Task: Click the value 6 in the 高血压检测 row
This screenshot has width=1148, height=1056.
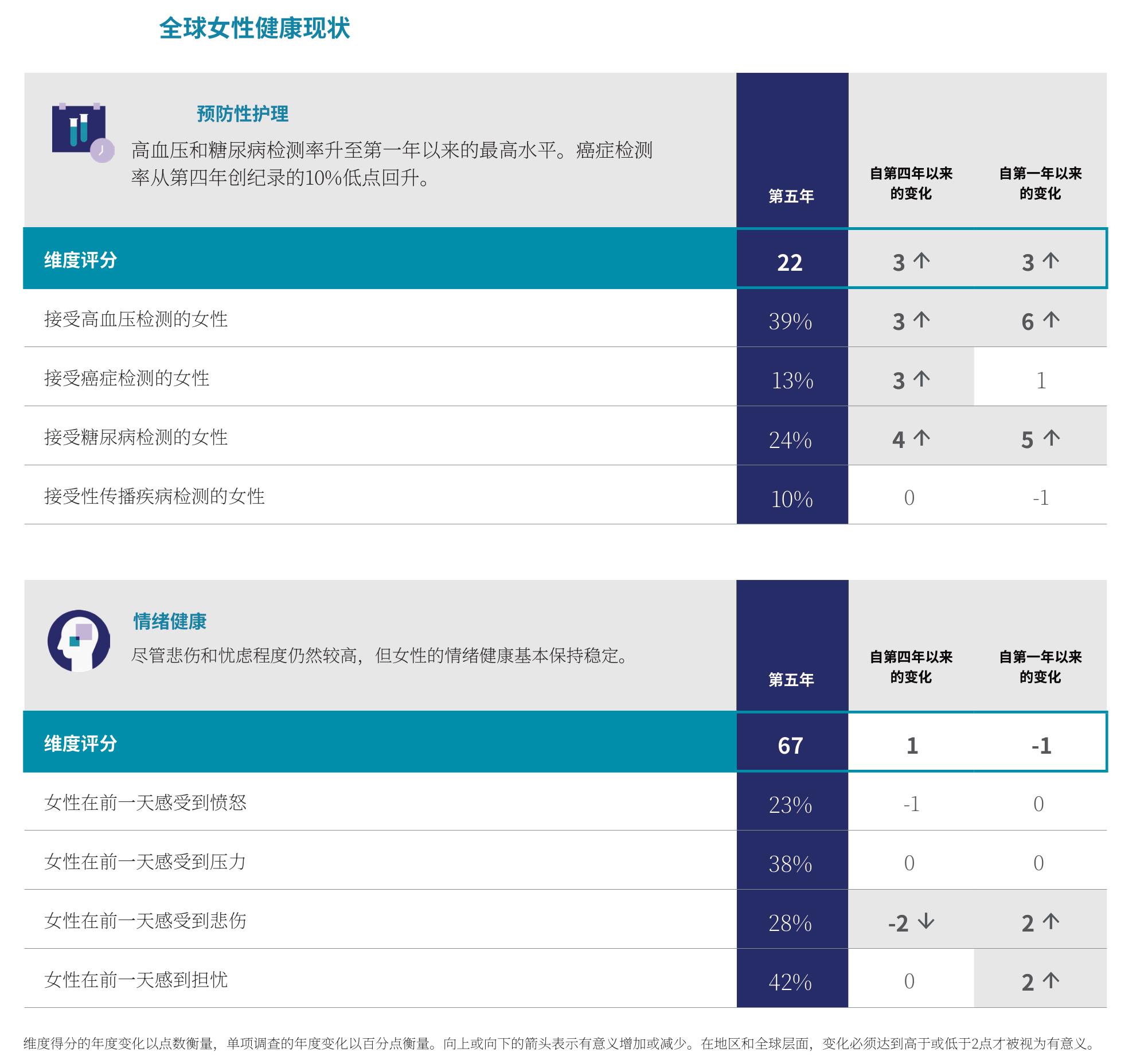Action: click(1028, 322)
